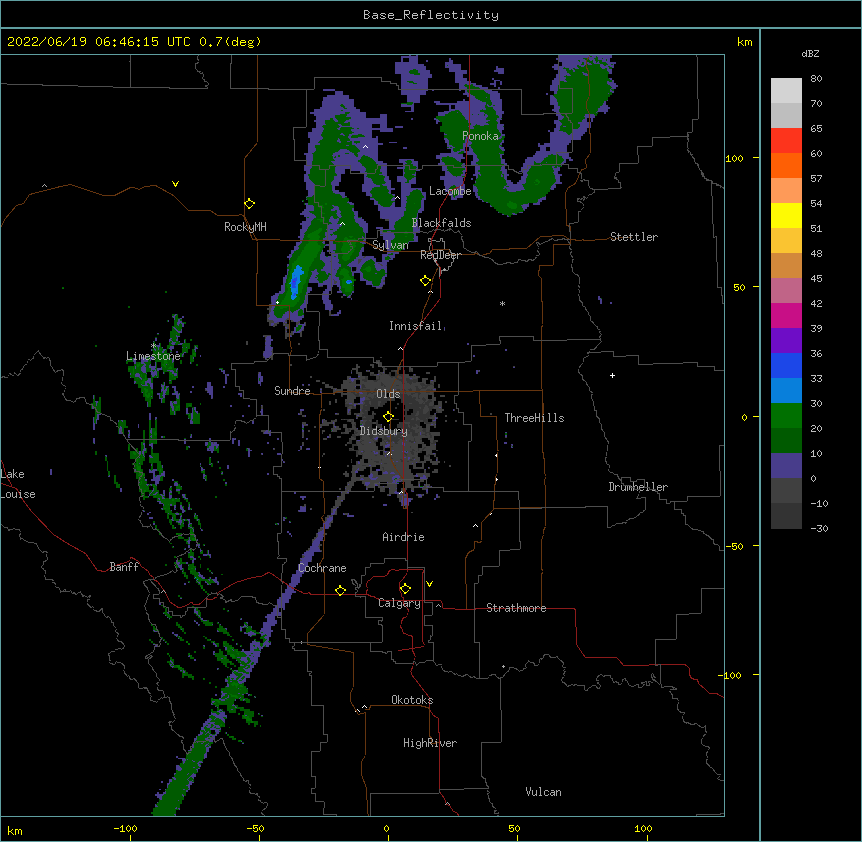This screenshot has width=862, height=842.
Task: Click the yellow diamond marker above Calgary label
Action: [405, 589]
